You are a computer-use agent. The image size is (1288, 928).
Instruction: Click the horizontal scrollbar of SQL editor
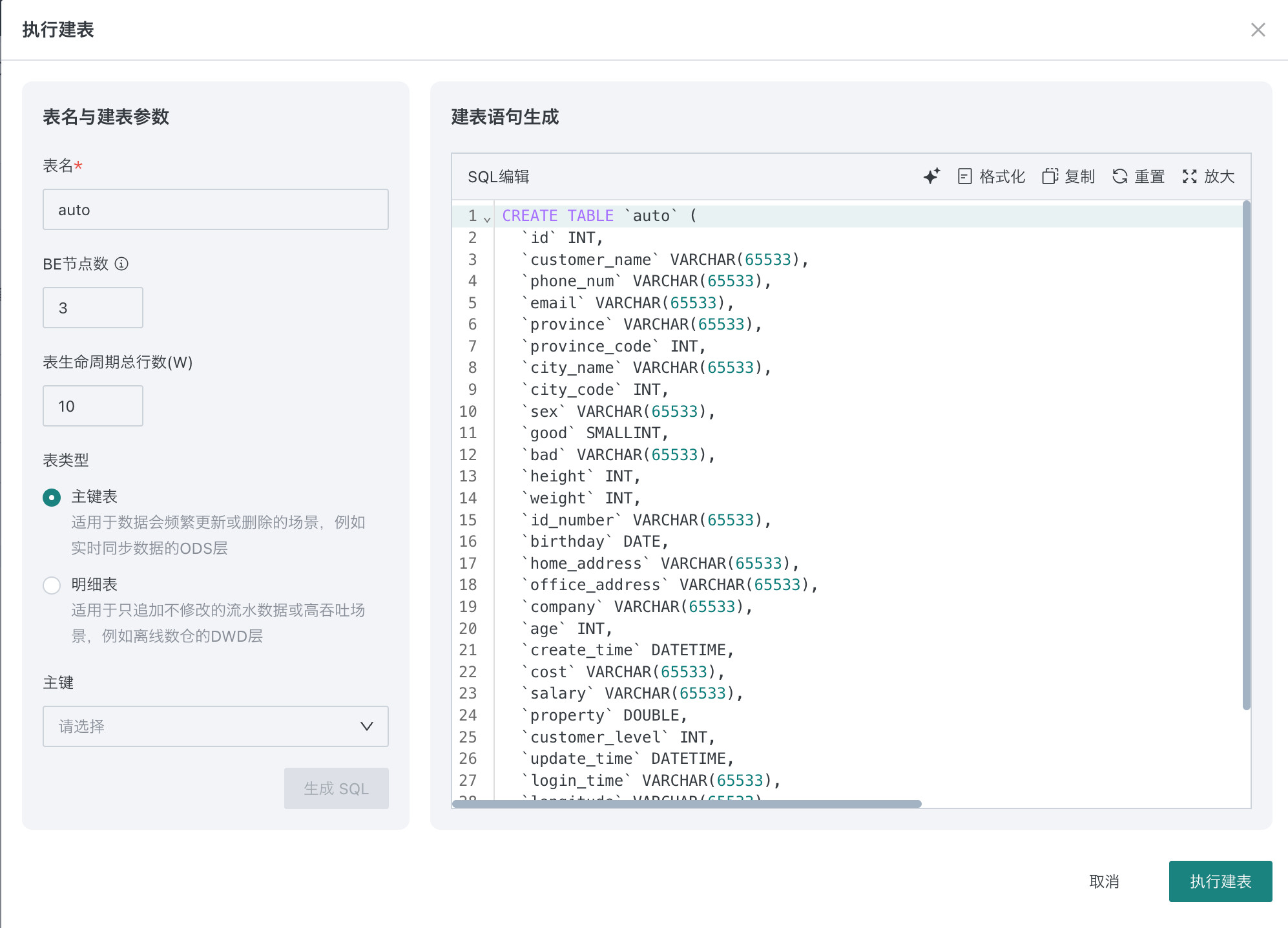pyautogui.click(x=687, y=804)
